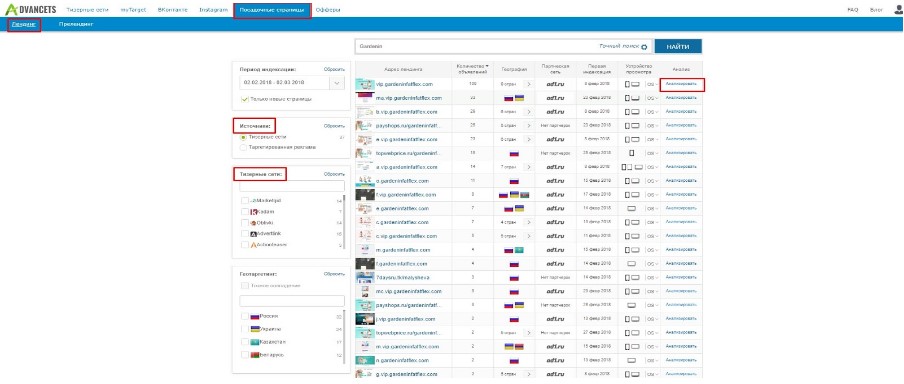This screenshot has width=904, height=384.
Task: Click the Kadam network logo
Action: tap(253, 212)
